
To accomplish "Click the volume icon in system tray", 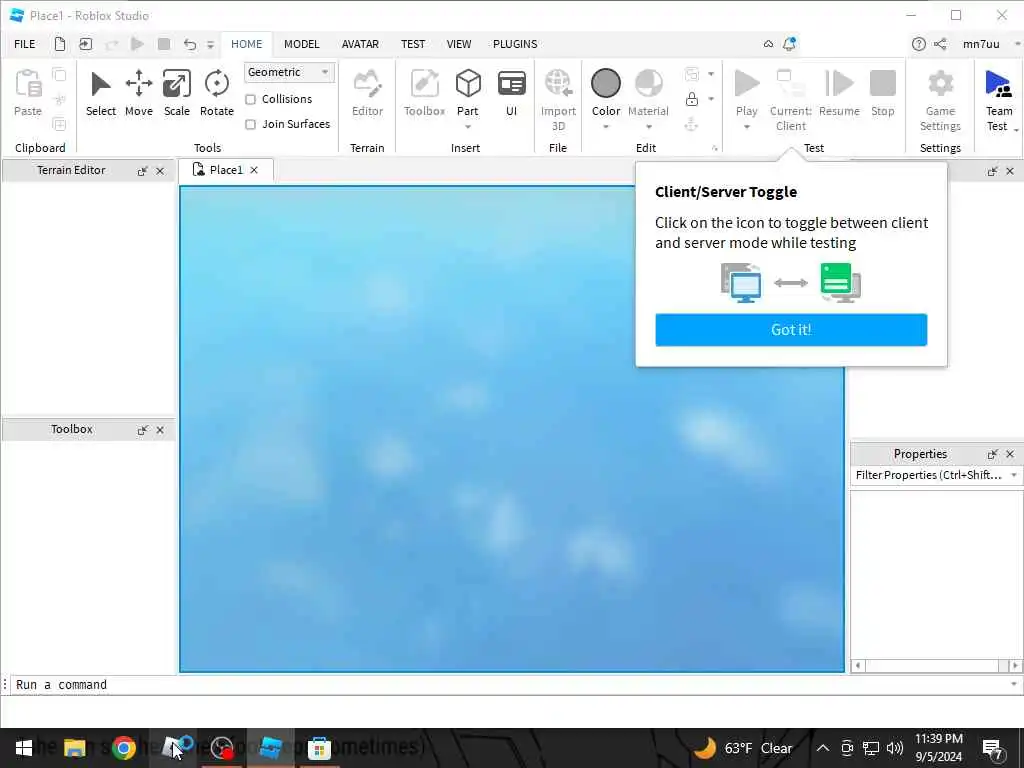I will pos(895,748).
